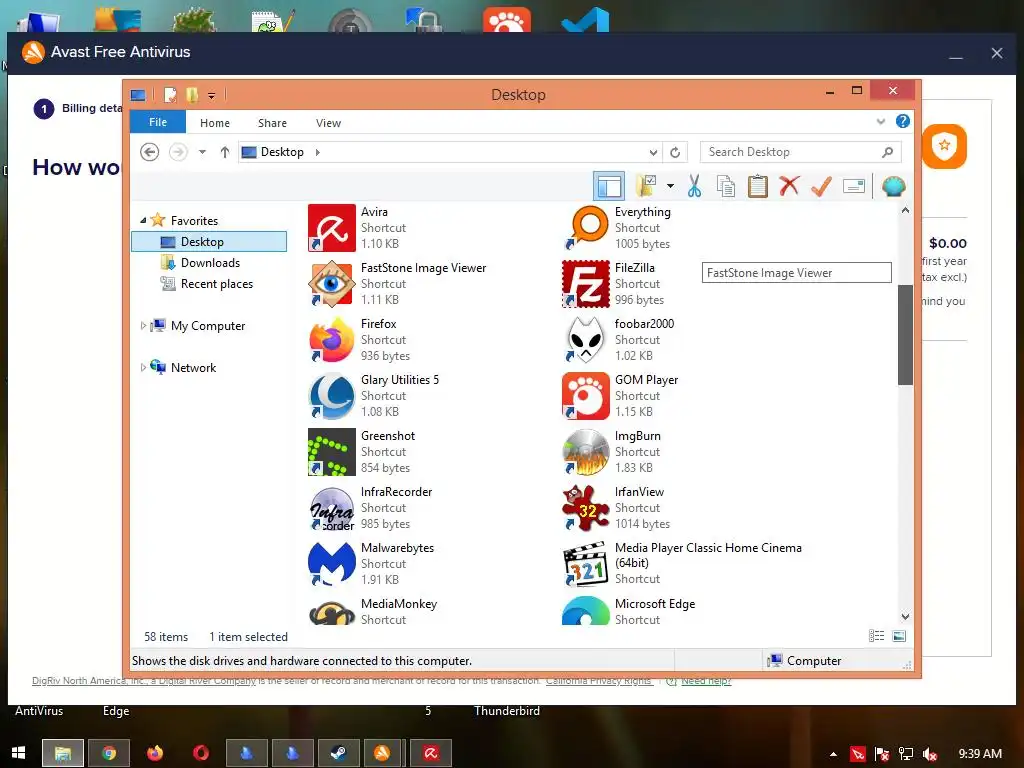Expand the Network tree node
This screenshot has height=768, width=1024.
pyautogui.click(x=143, y=367)
